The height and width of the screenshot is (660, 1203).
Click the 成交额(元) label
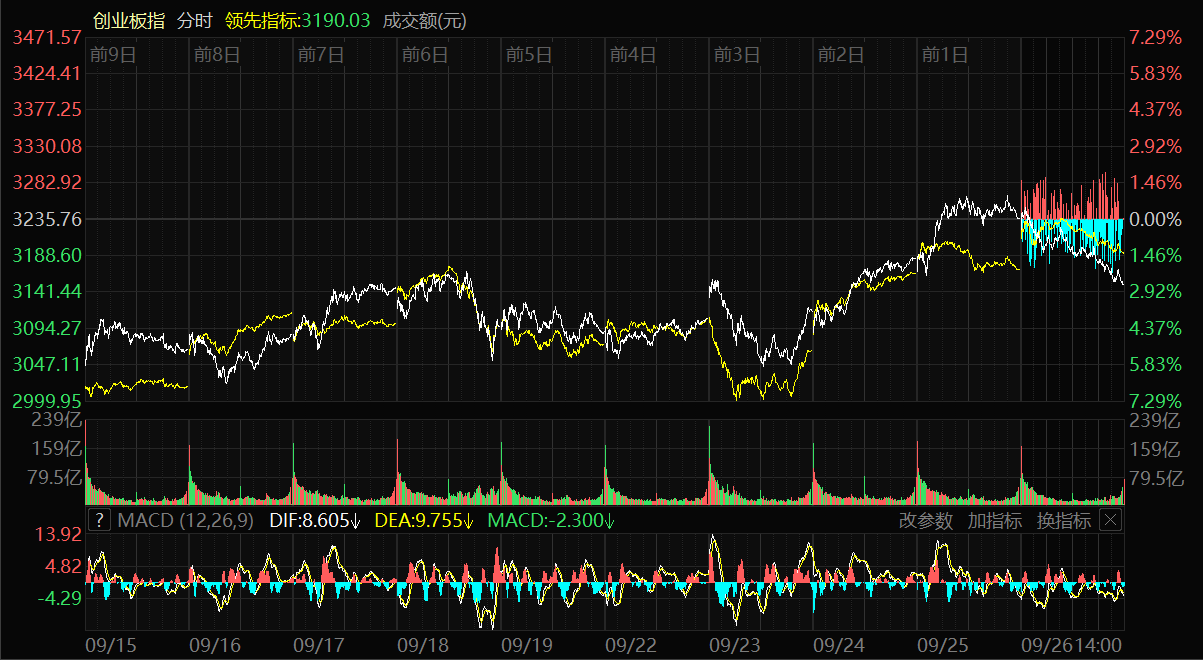pos(424,20)
